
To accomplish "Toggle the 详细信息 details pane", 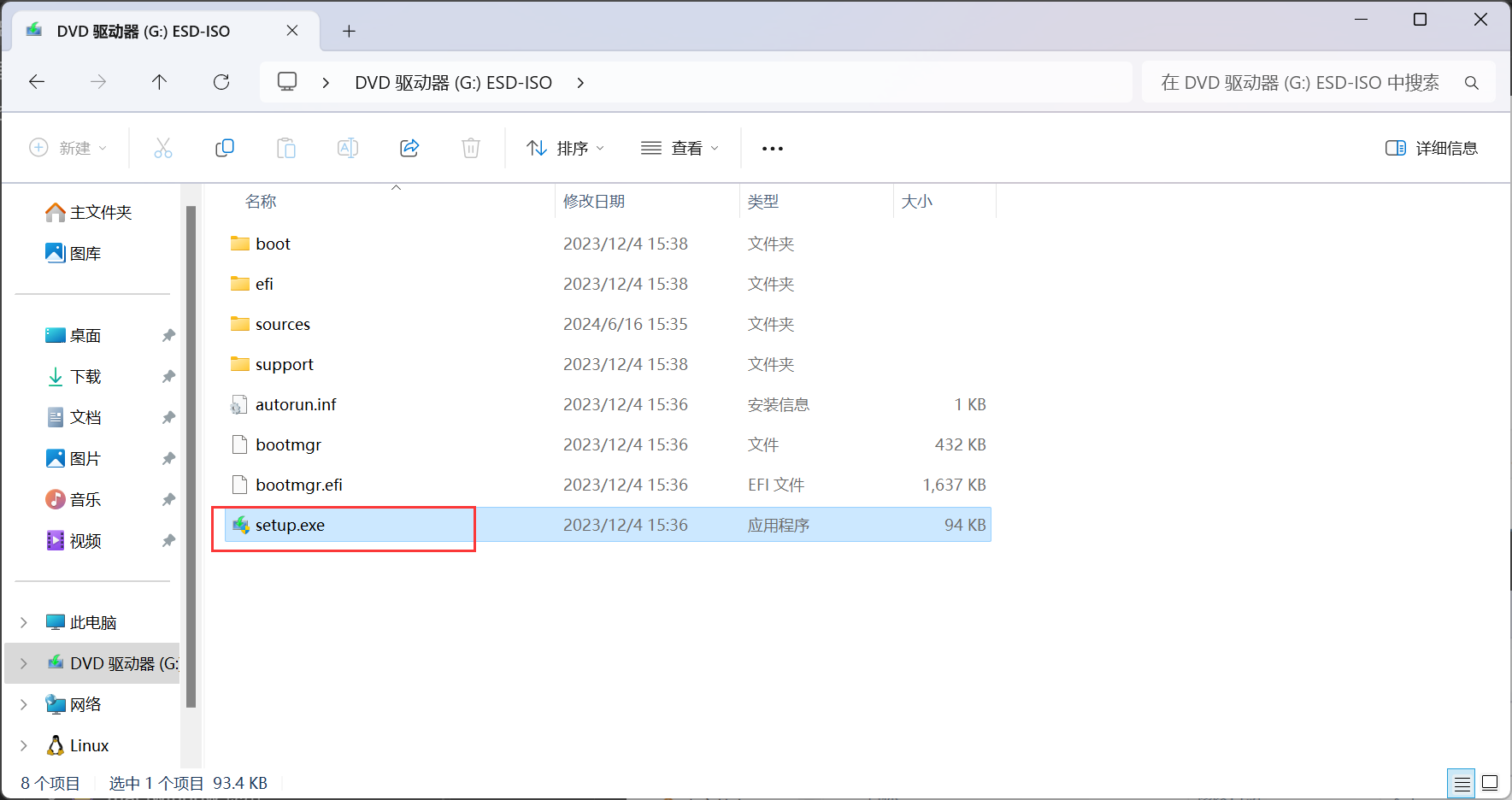I will 1432,148.
